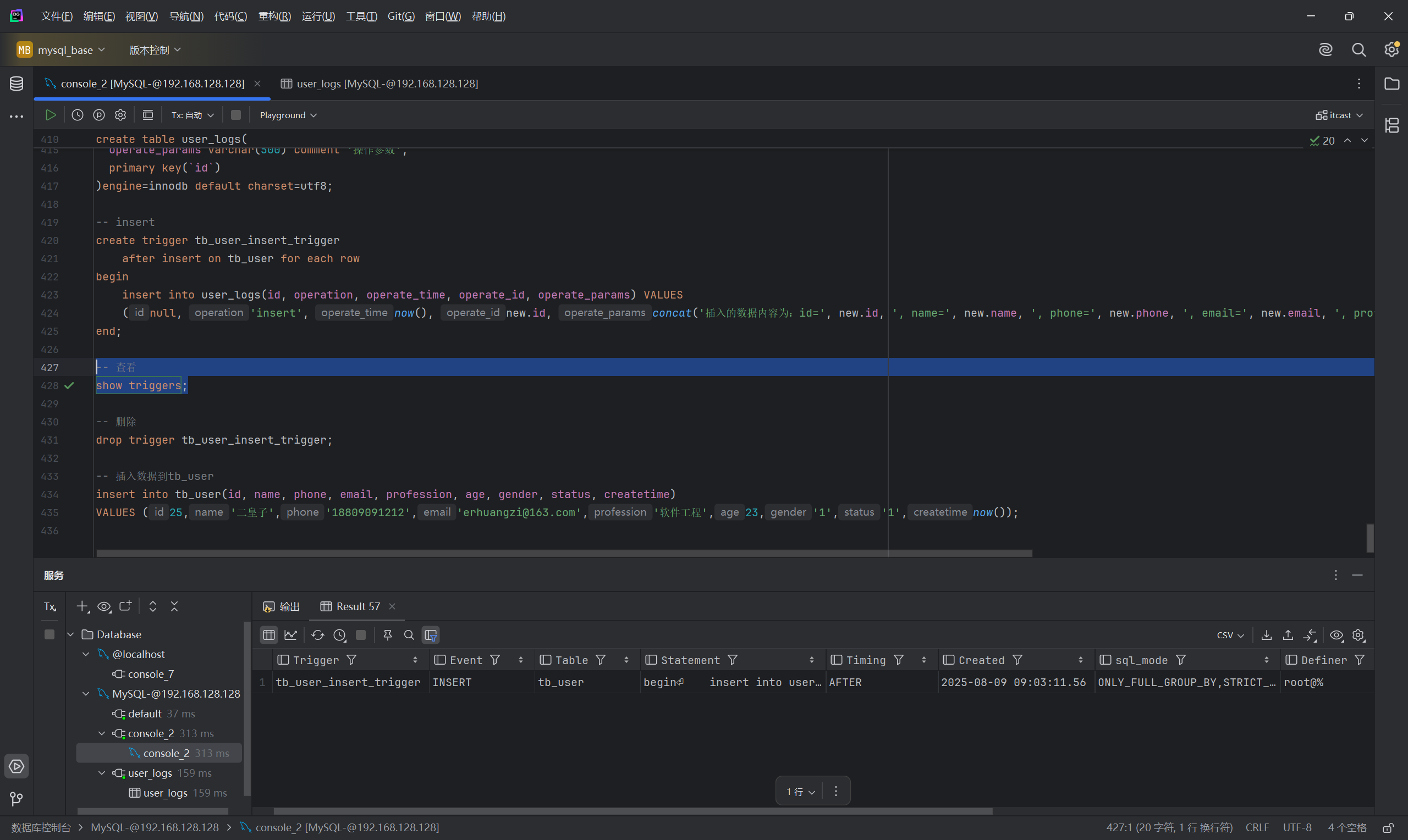Viewport: 1408px width, 840px height.
Task: Toggle the services view options eye icon
Action: point(104,606)
